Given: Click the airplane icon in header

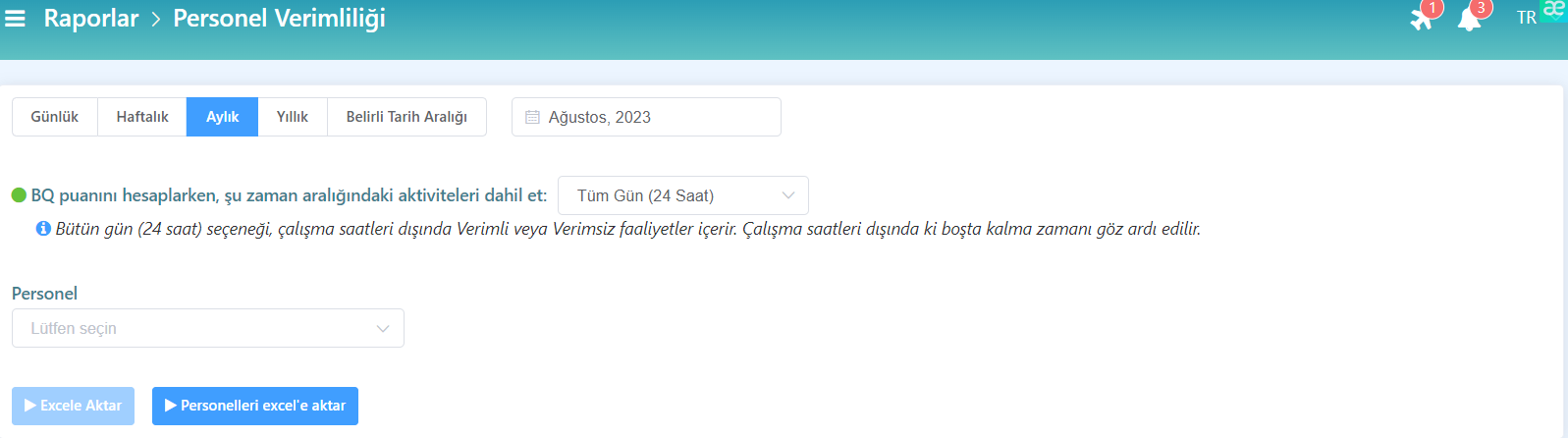Looking at the screenshot, I should [1421, 19].
